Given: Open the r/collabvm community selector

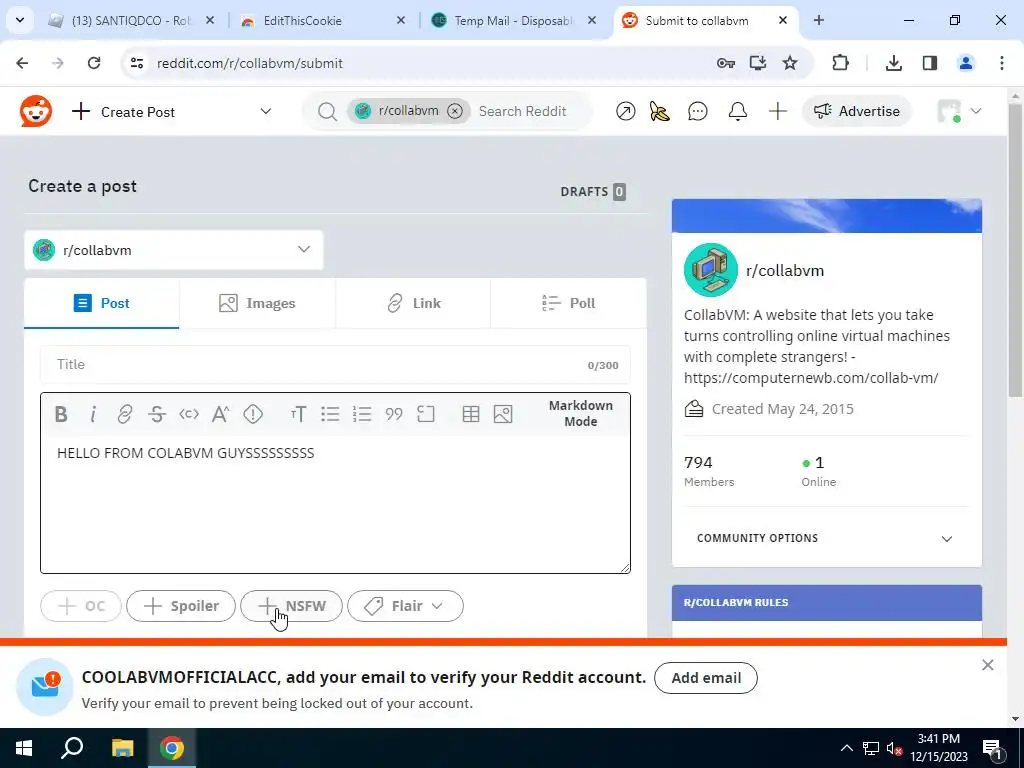Looking at the screenshot, I should tap(174, 250).
